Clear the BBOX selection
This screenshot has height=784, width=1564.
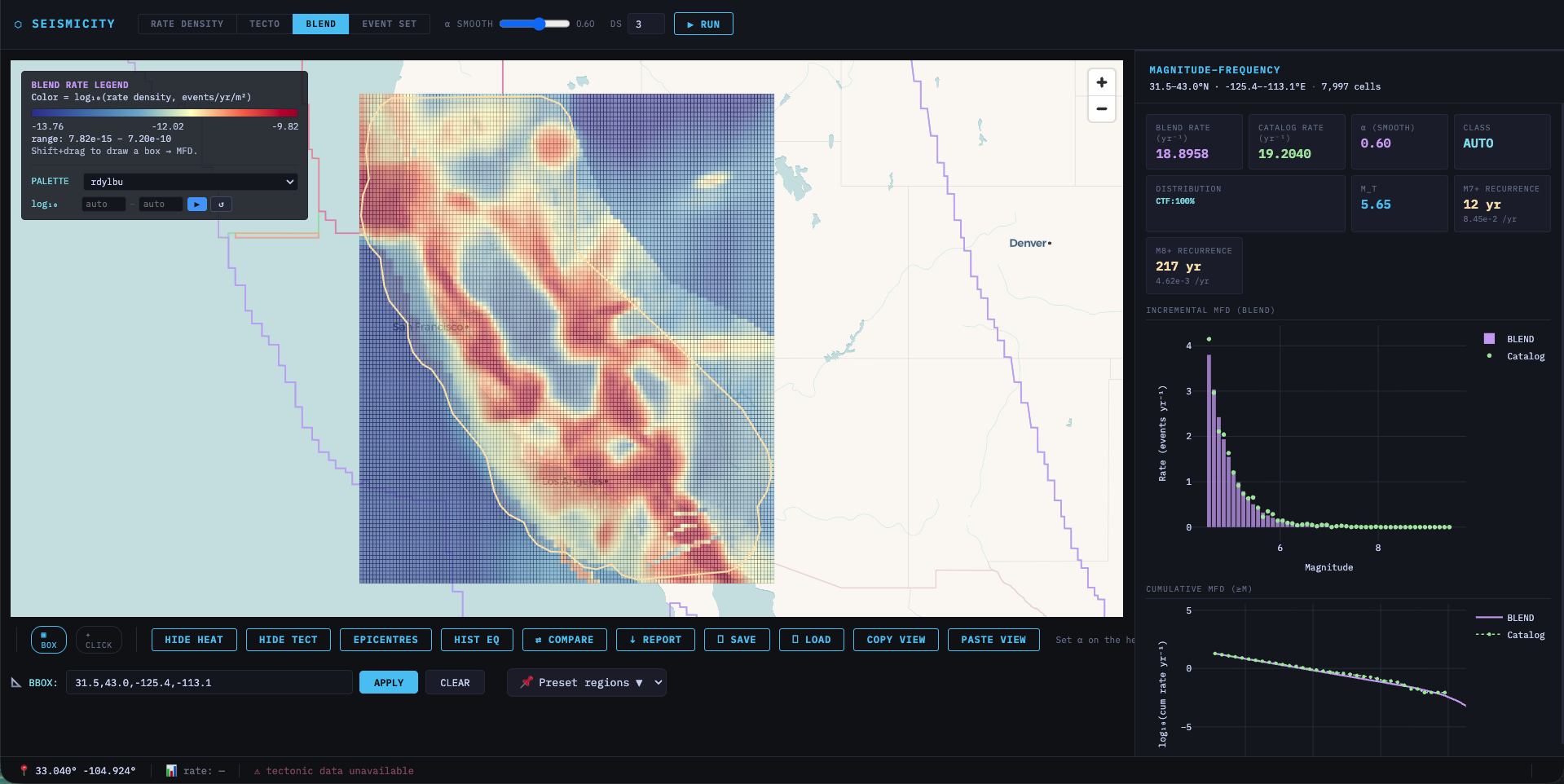(x=455, y=682)
